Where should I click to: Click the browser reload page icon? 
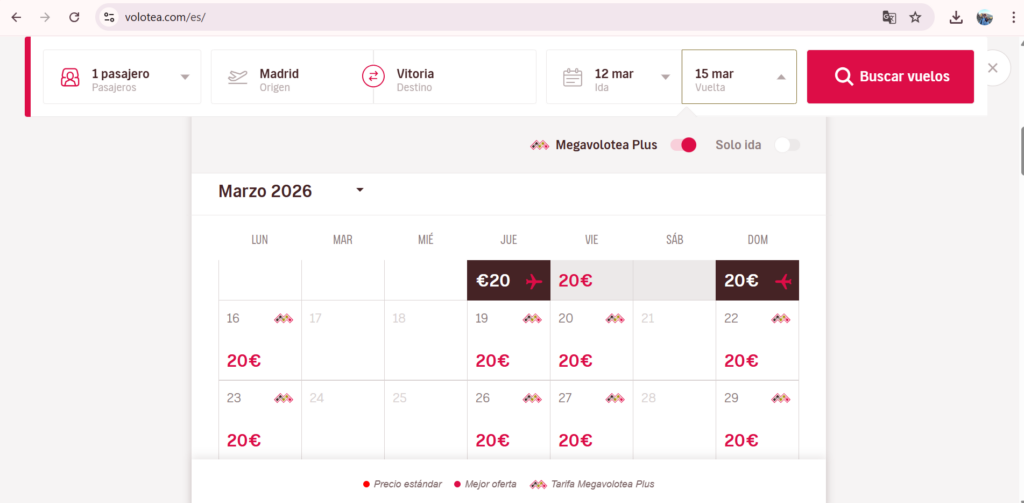coord(74,17)
